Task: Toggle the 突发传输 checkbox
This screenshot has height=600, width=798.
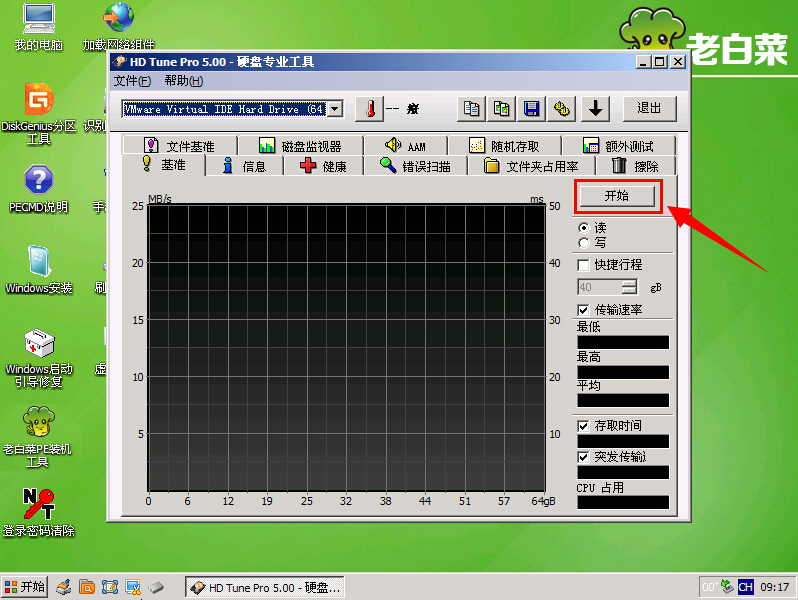Action: coord(583,457)
